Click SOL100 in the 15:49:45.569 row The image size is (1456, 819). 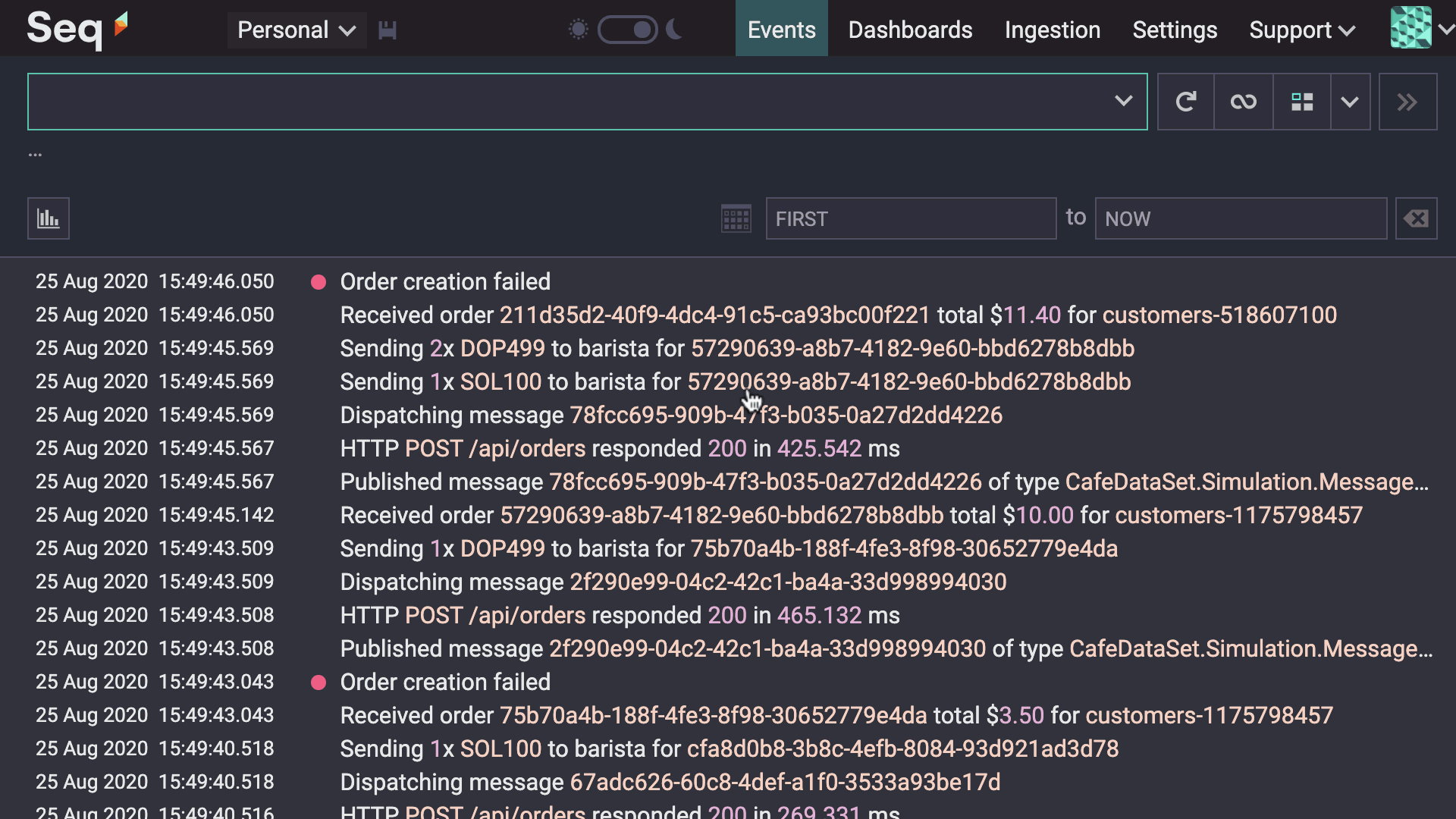501,381
